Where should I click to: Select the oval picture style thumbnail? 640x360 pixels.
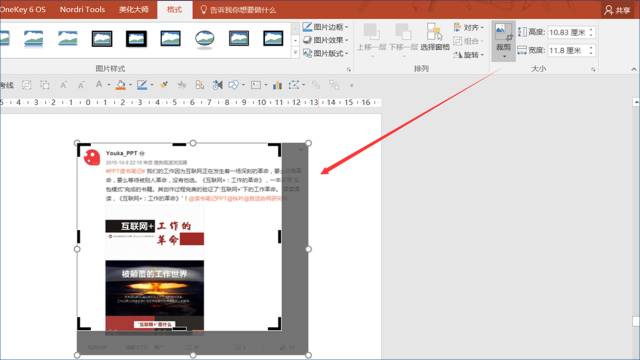tap(204, 39)
